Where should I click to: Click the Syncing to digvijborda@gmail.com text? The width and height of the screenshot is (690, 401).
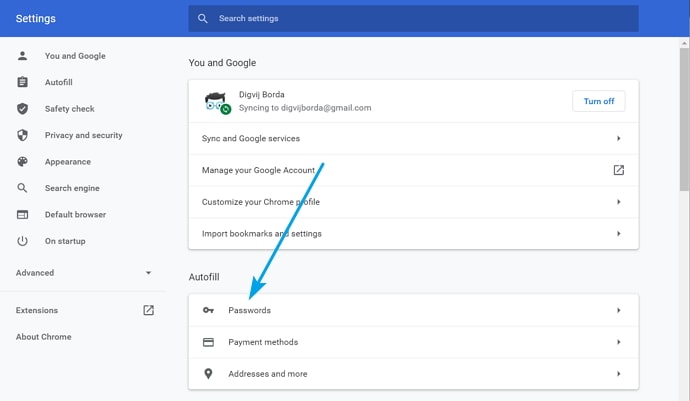tap(305, 108)
